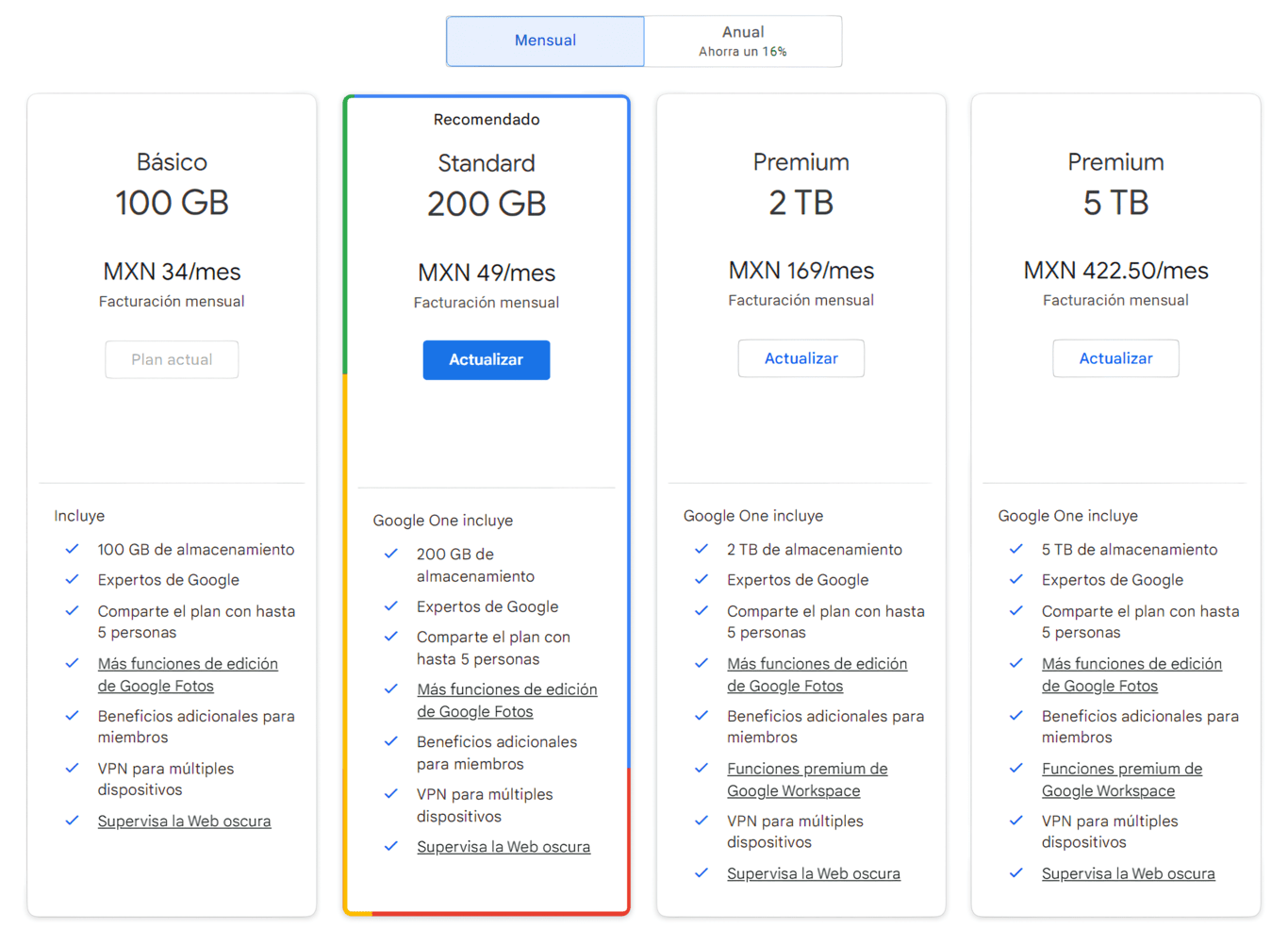The width and height of the screenshot is (1288, 929).
Task: Click checkmark beside Supervisa la Web oscura in Básico
Action: click(x=72, y=821)
